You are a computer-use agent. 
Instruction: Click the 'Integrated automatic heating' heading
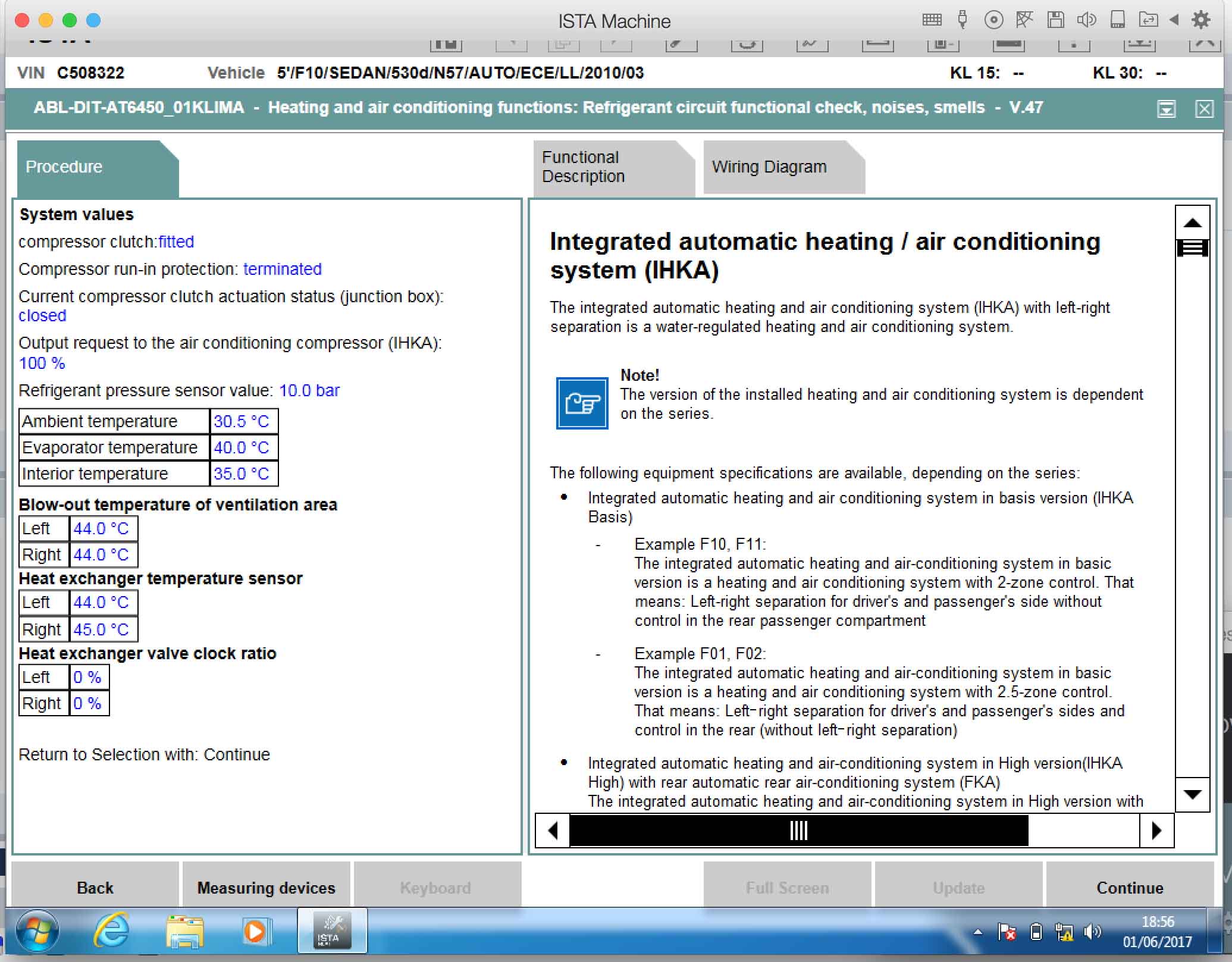825,256
